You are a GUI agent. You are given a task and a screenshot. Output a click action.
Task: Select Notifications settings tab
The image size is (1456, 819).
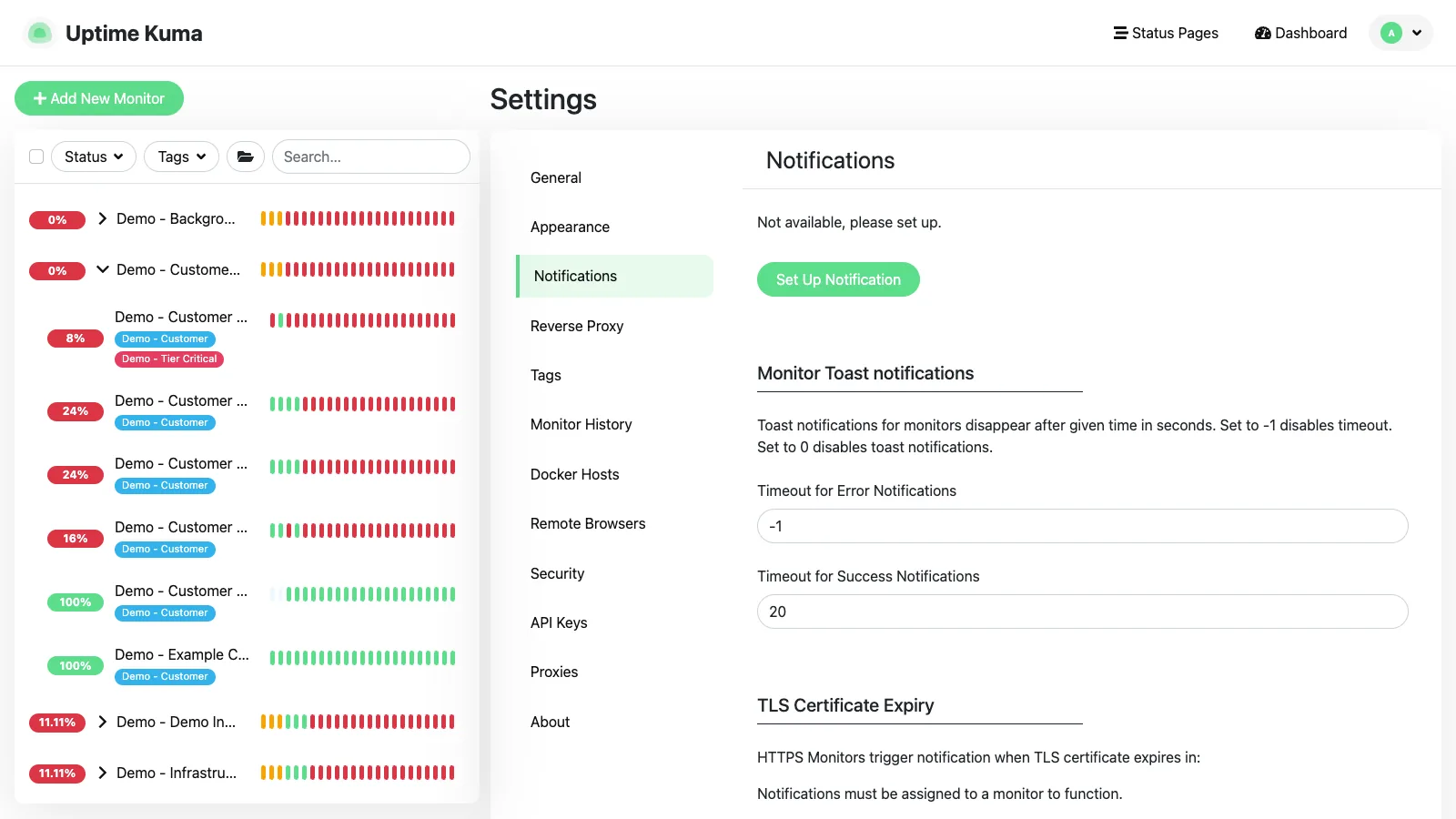tap(614, 276)
